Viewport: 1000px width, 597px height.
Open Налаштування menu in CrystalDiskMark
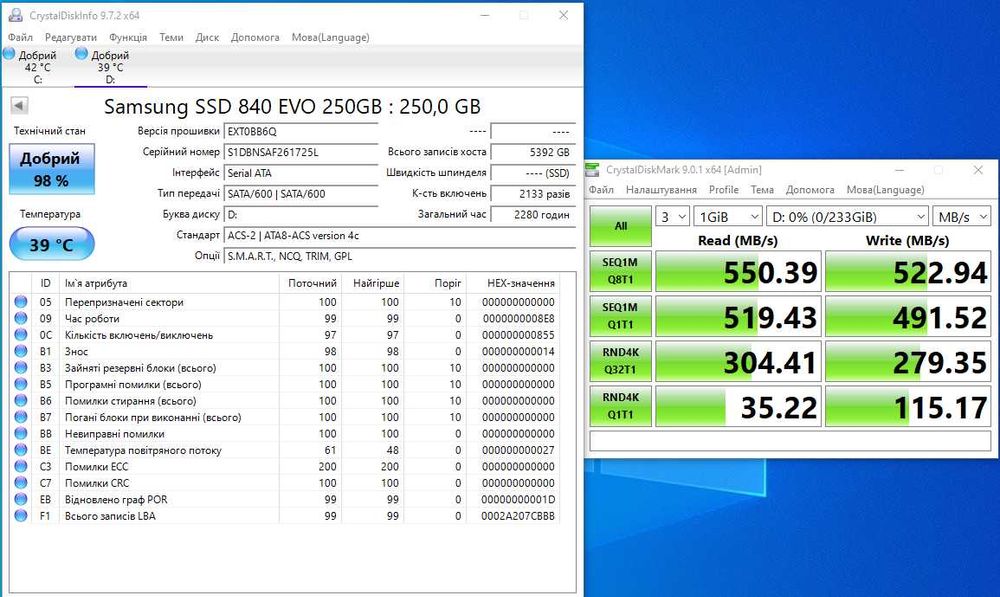pos(661,189)
